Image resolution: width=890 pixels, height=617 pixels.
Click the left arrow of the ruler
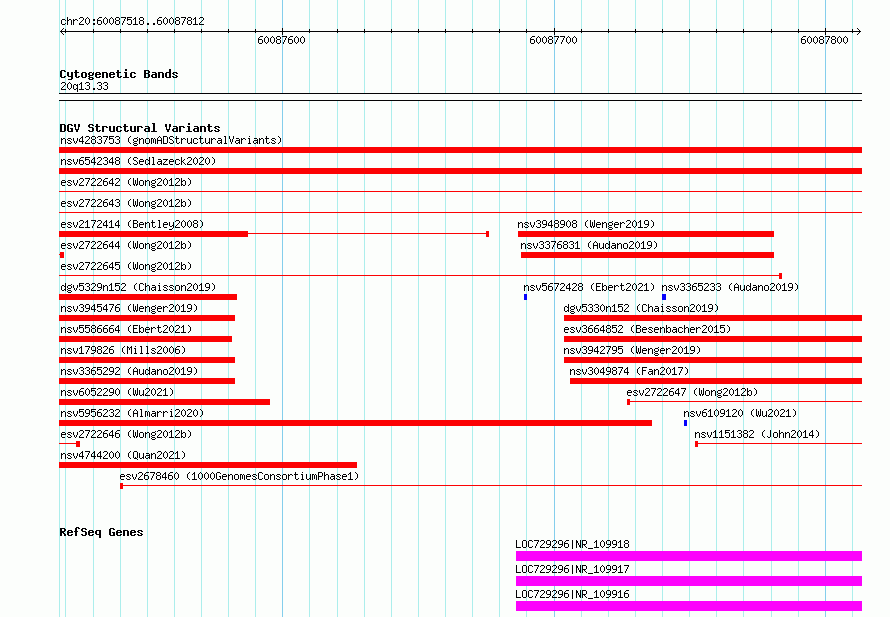[x=62, y=31]
